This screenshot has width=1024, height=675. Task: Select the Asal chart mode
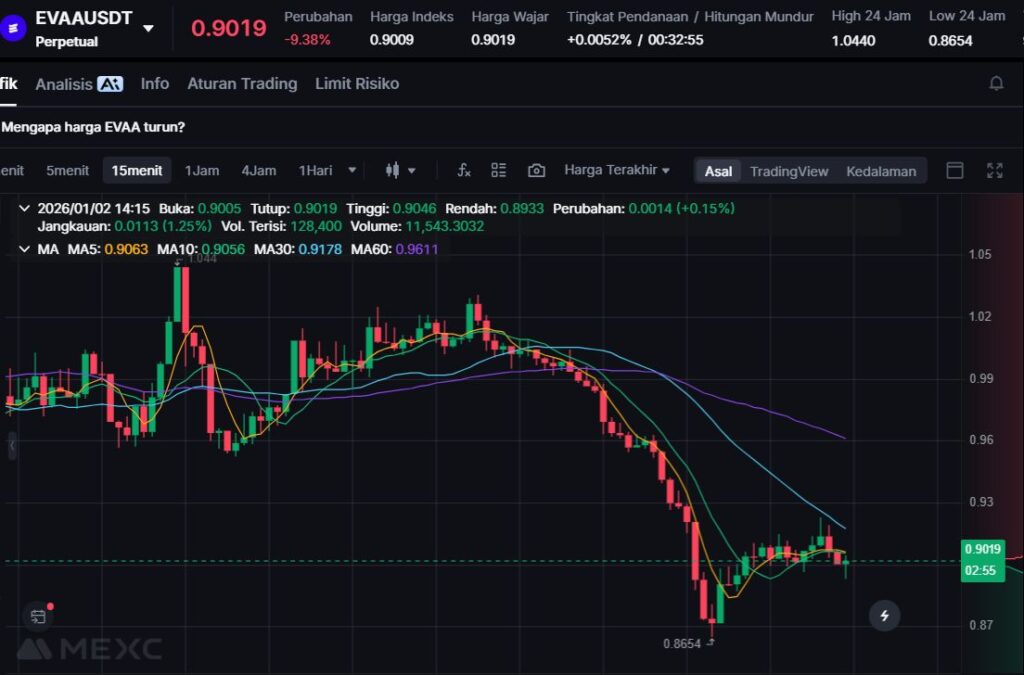[x=718, y=171]
